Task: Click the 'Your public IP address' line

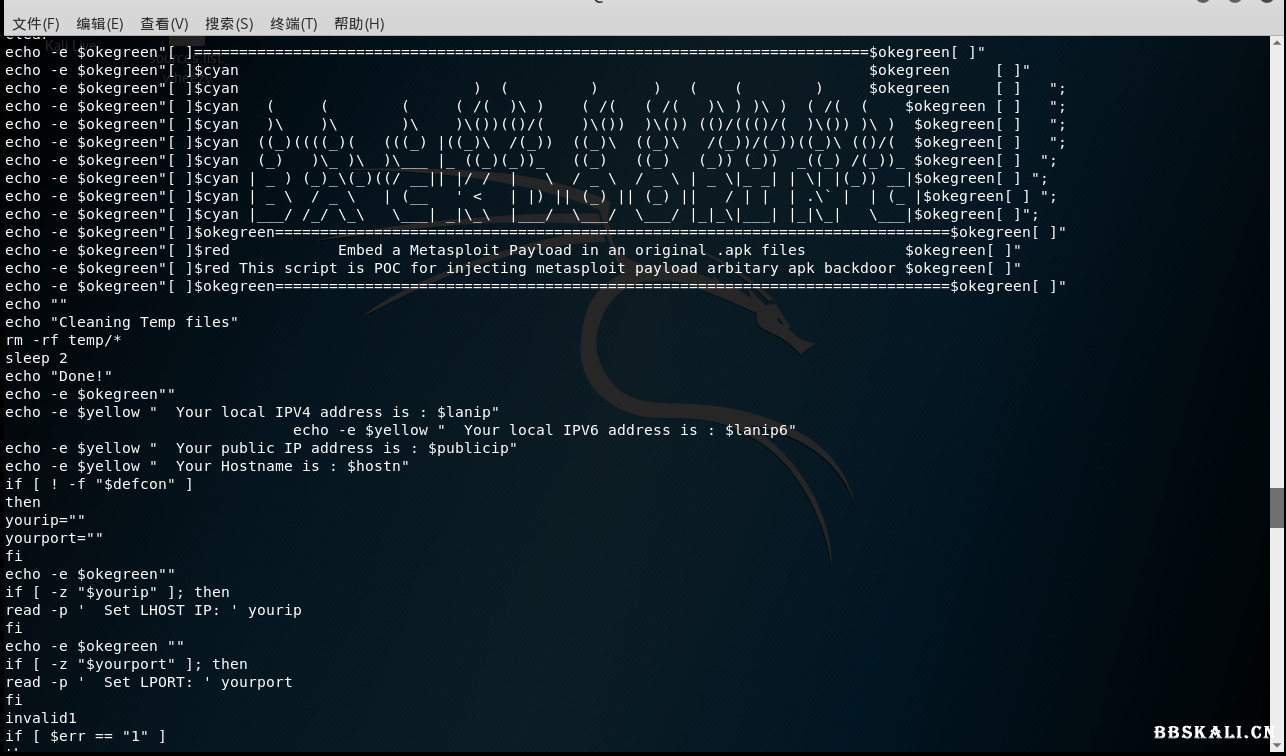Action: tap(261, 448)
